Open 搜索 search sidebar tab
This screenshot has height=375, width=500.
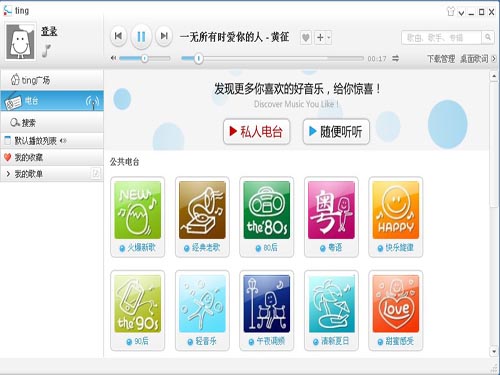pos(52,123)
